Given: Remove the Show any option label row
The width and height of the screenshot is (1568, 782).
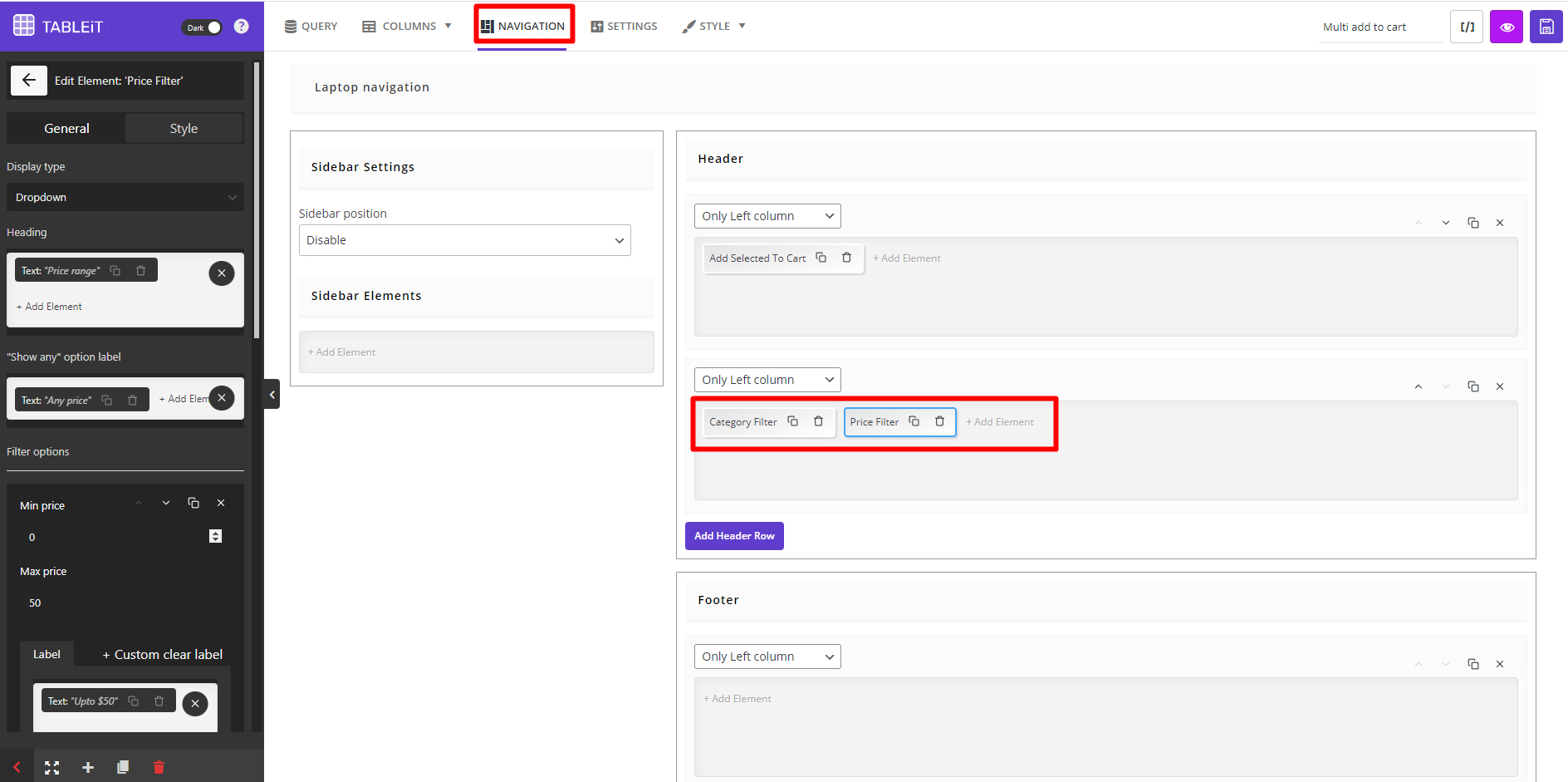Looking at the screenshot, I should 222,398.
